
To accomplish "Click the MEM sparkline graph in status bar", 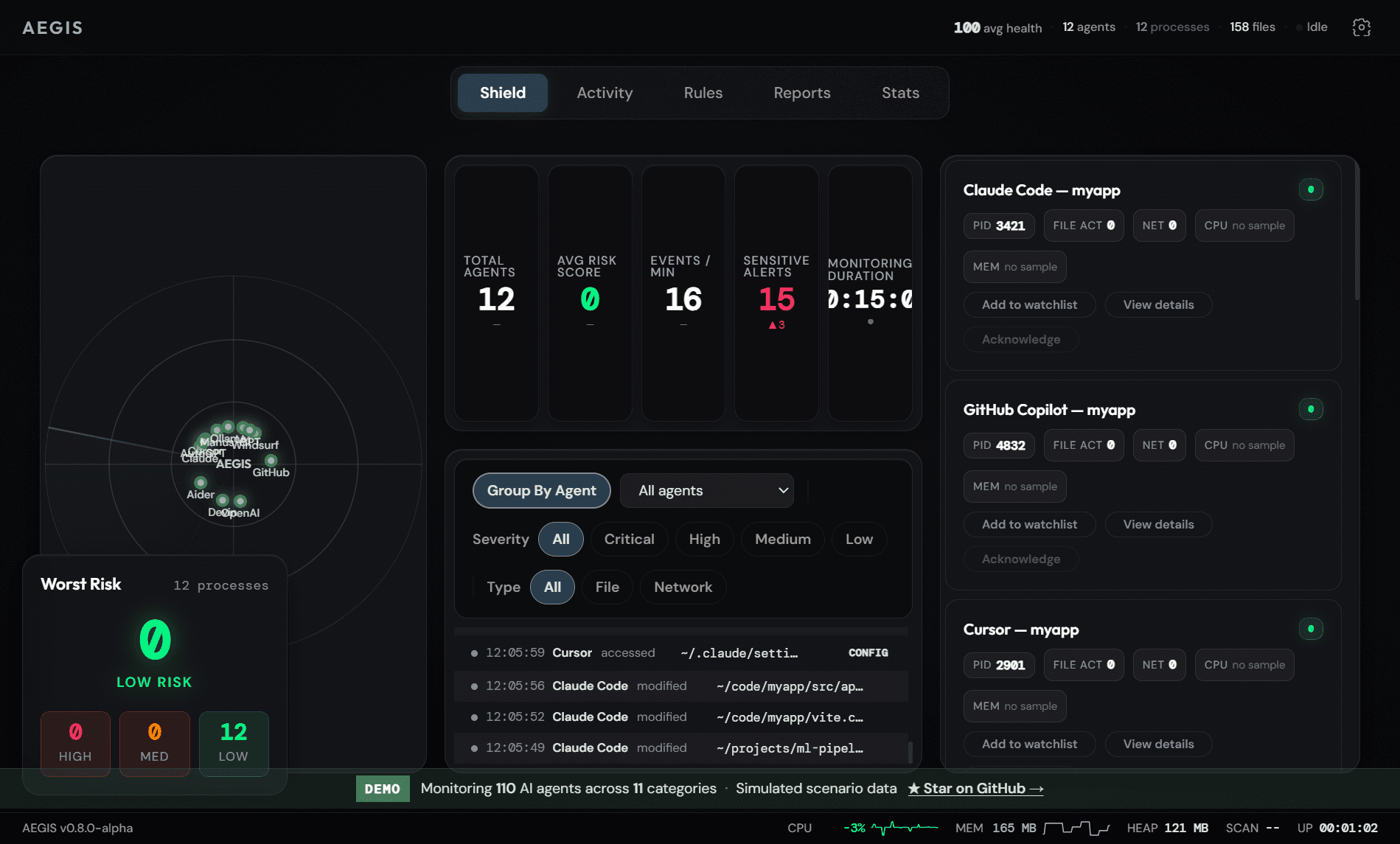I will (1076, 828).
